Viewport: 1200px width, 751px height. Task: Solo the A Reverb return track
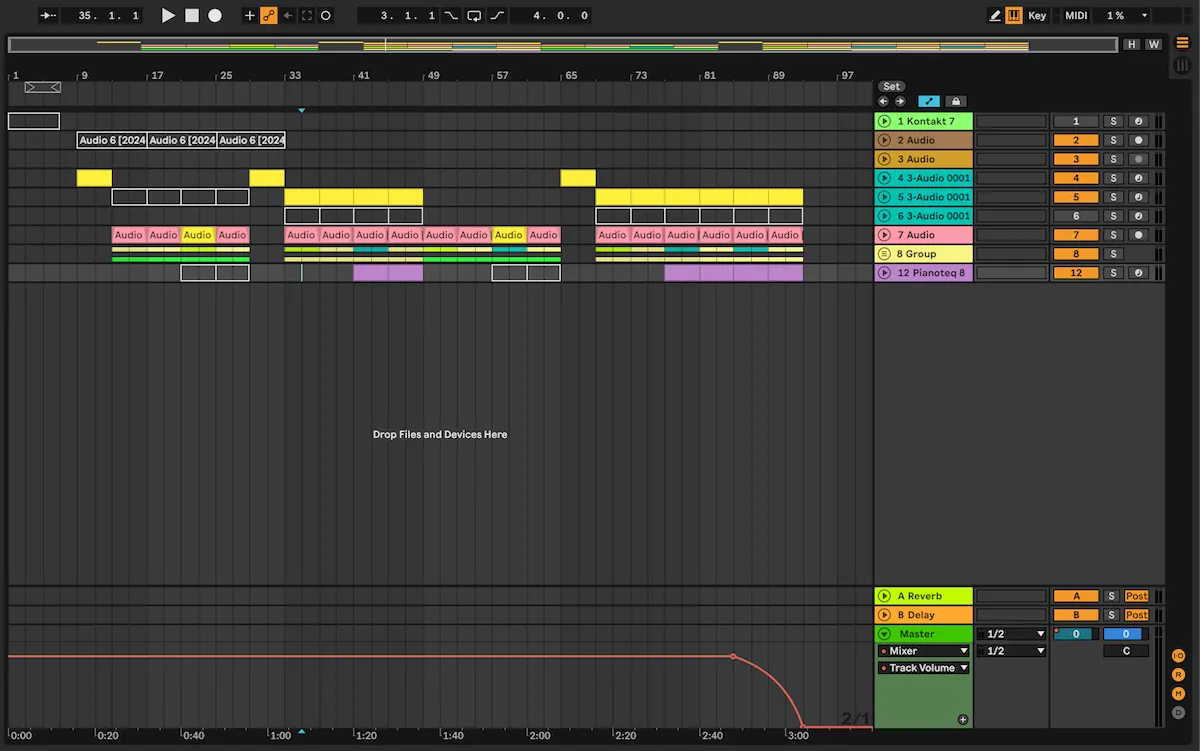pyautogui.click(x=1113, y=596)
